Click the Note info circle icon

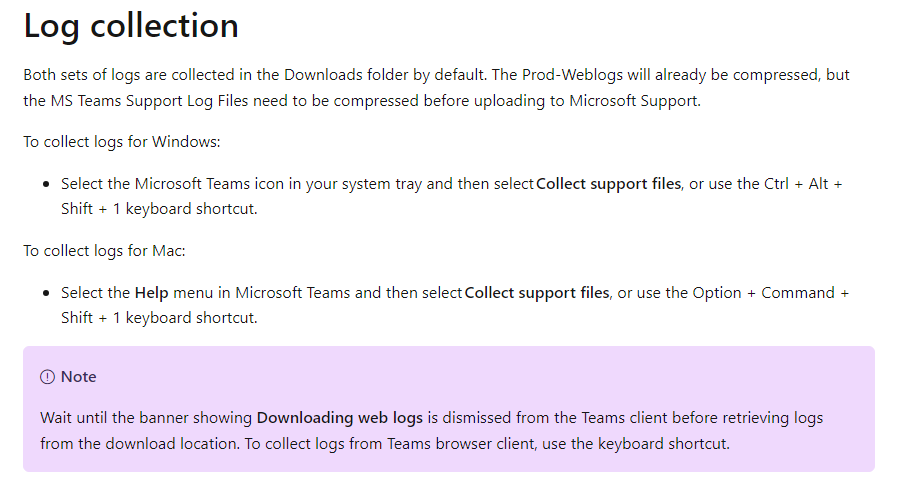pyautogui.click(x=47, y=377)
